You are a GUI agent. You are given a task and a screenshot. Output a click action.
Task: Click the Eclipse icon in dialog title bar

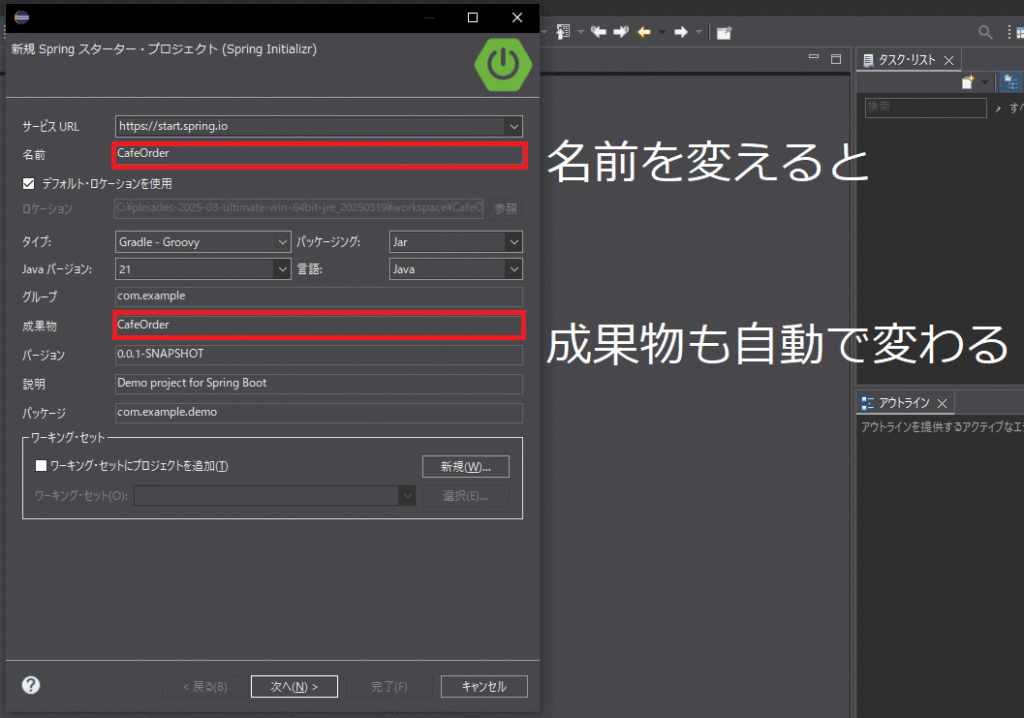[22, 17]
